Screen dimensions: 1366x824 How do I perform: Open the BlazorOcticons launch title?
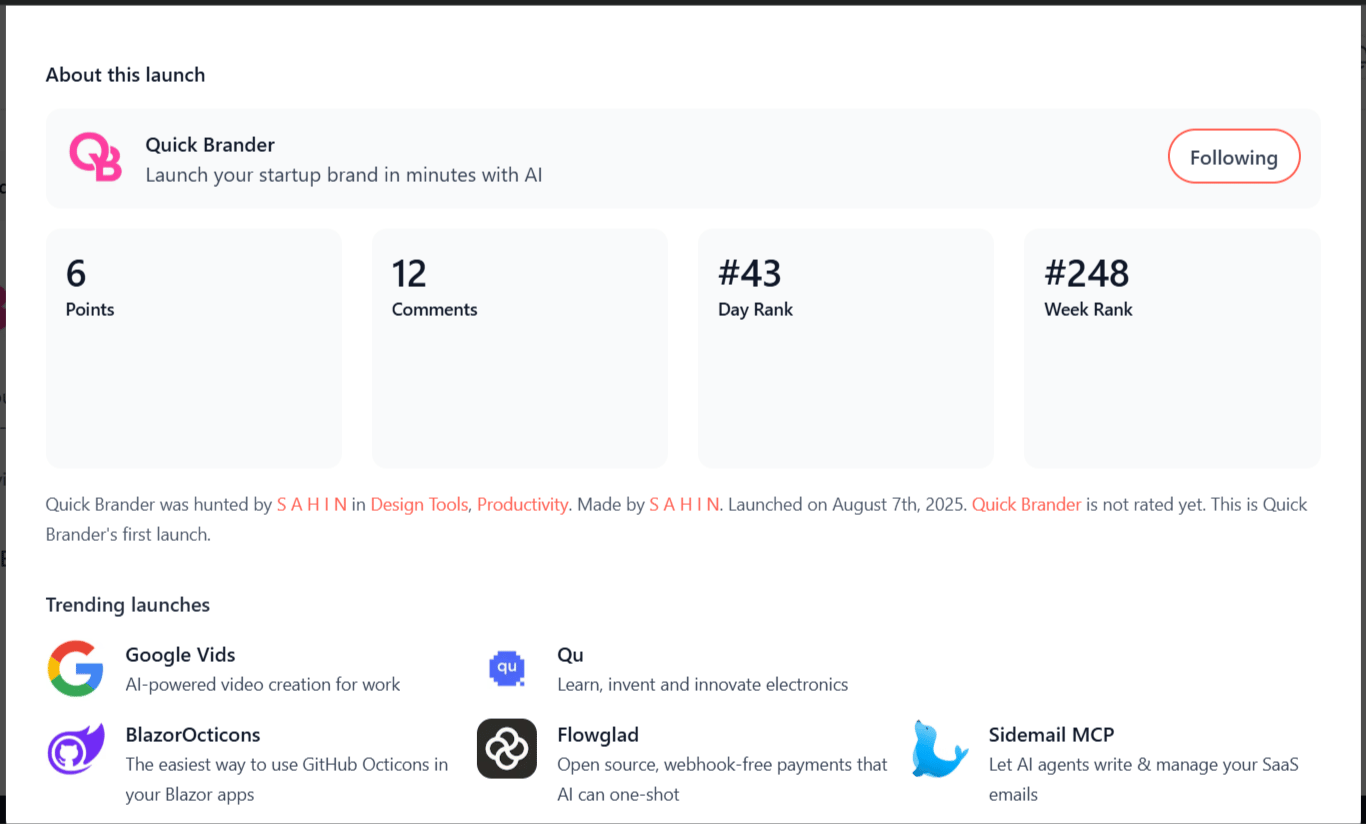pos(193,735)
